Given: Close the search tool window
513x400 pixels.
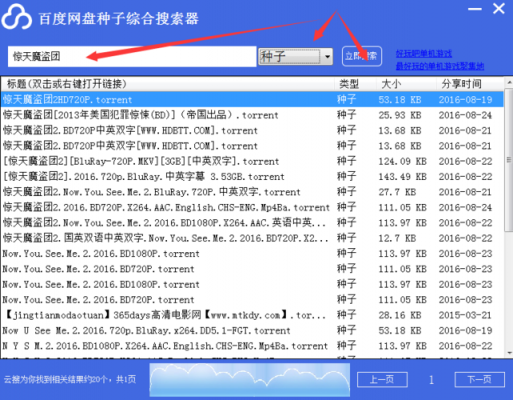Looking at the screenshot, I should point(499,8).
